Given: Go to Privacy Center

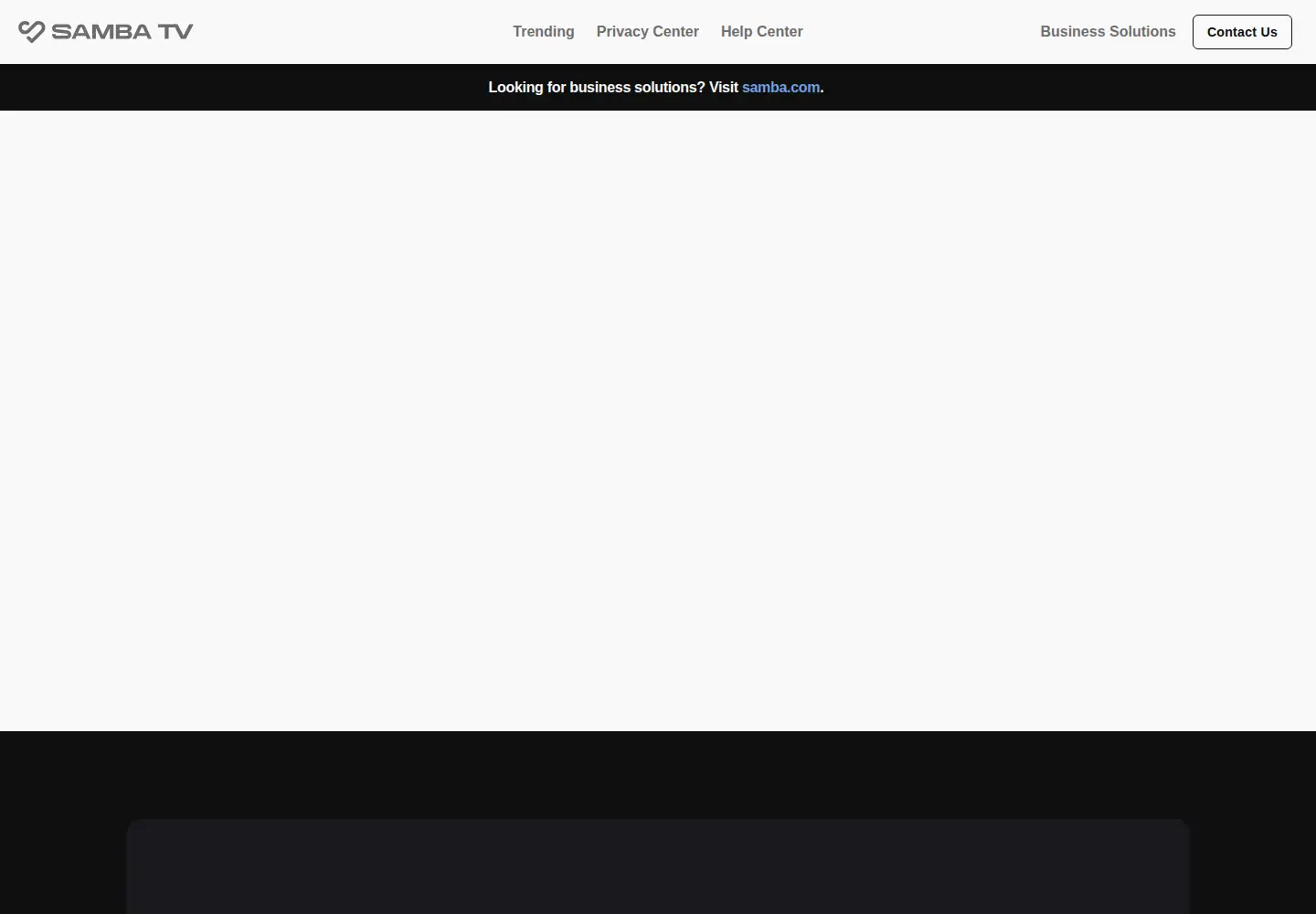Looking at the screenshot, I should point(648,31).
